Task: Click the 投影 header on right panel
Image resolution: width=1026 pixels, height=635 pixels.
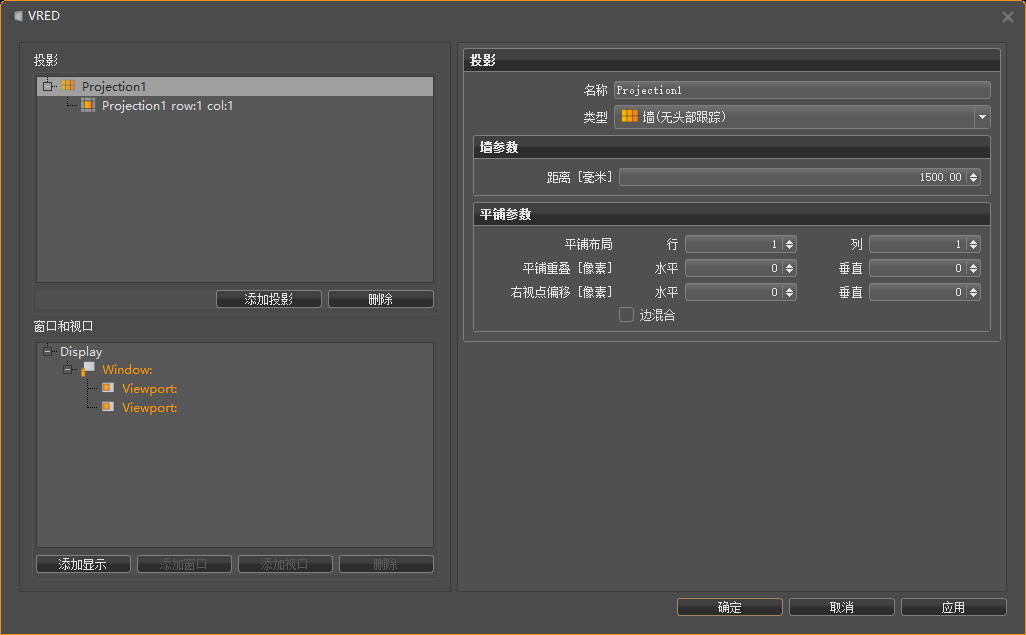Action: pyautogui.click(x=732, y=60)
